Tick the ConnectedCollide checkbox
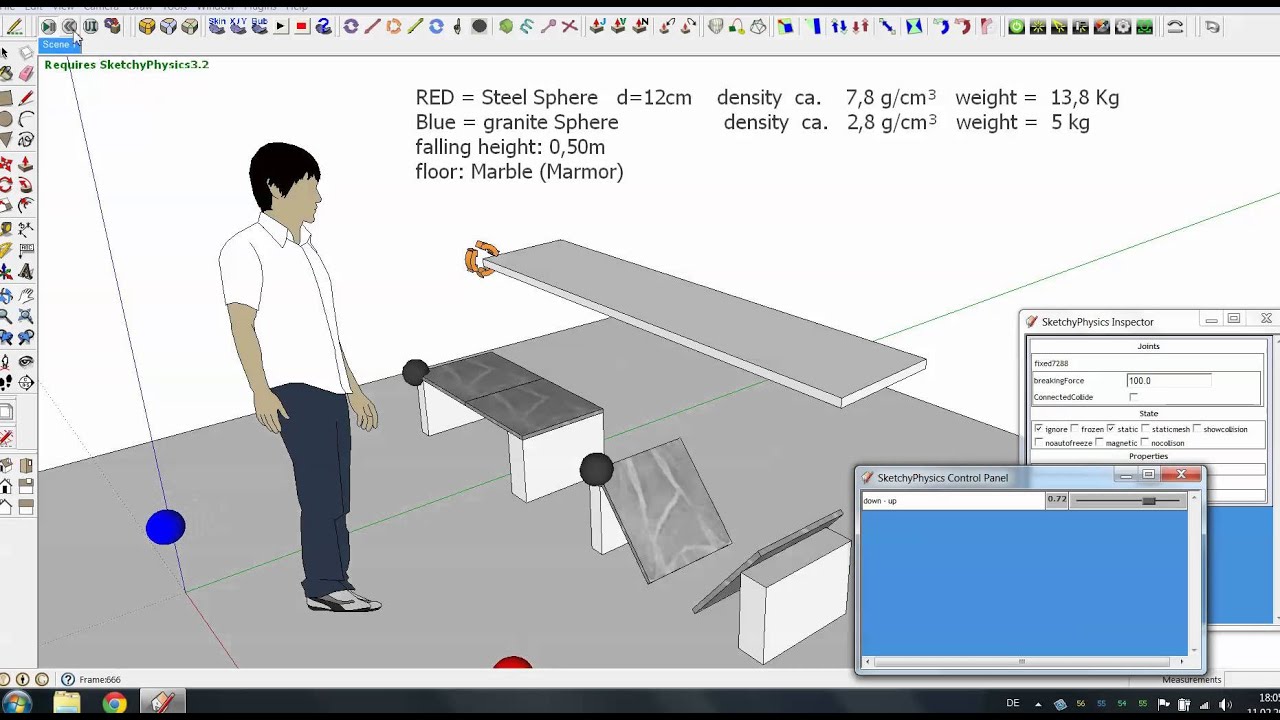The width and height of the screenshot is (1280, 720). click(1133, 397)
